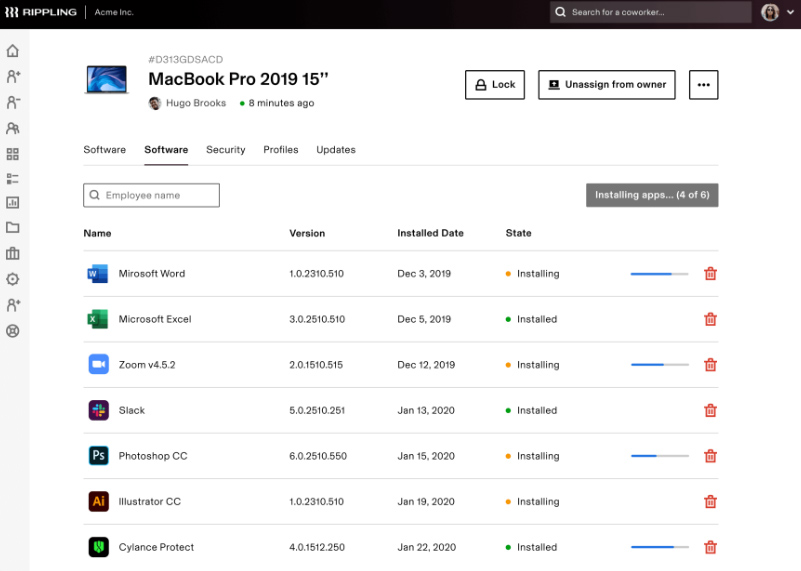Remove Slack using the red trash icon

710,410
